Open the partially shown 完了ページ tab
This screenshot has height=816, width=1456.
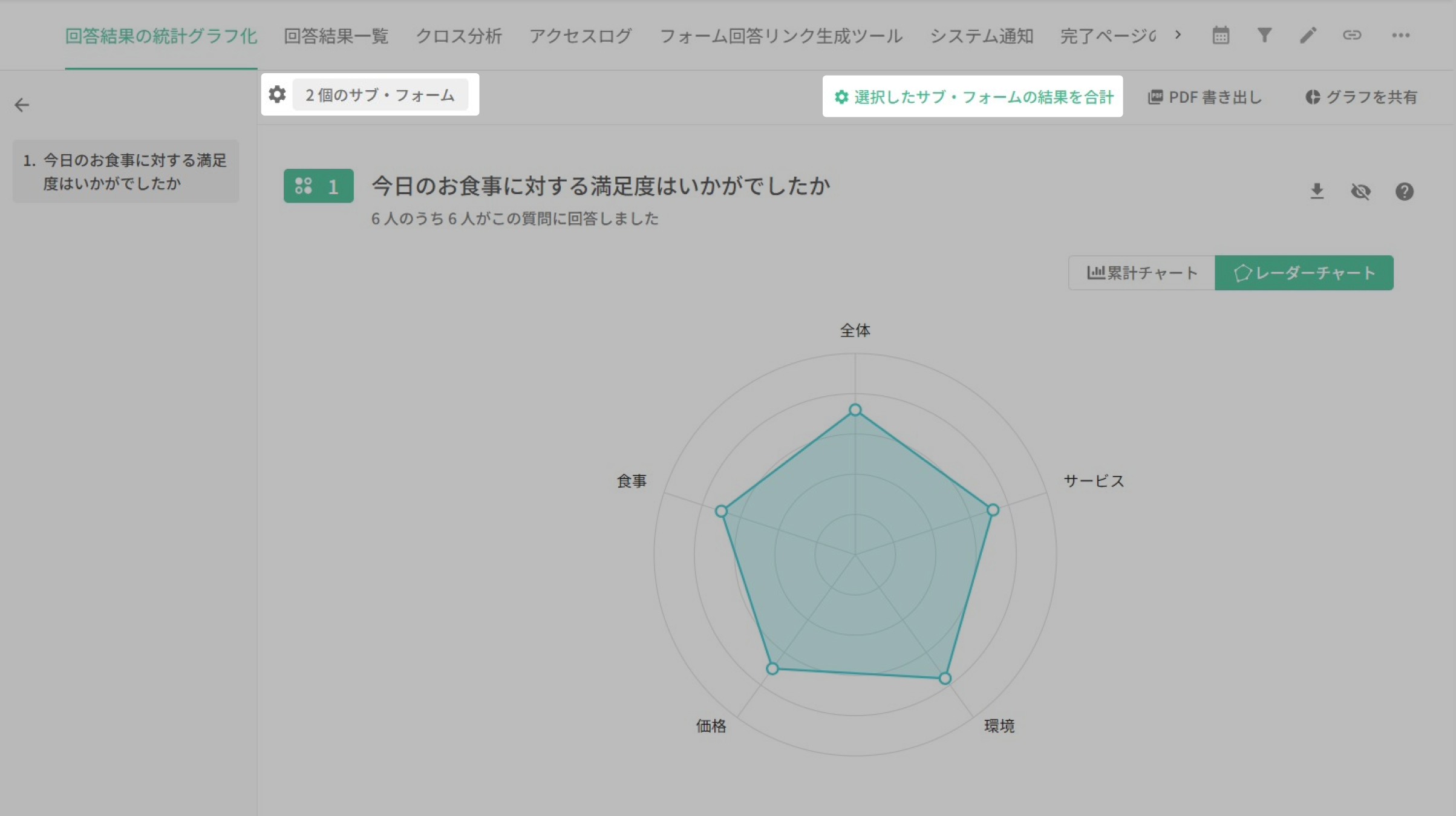(1108, 36)
